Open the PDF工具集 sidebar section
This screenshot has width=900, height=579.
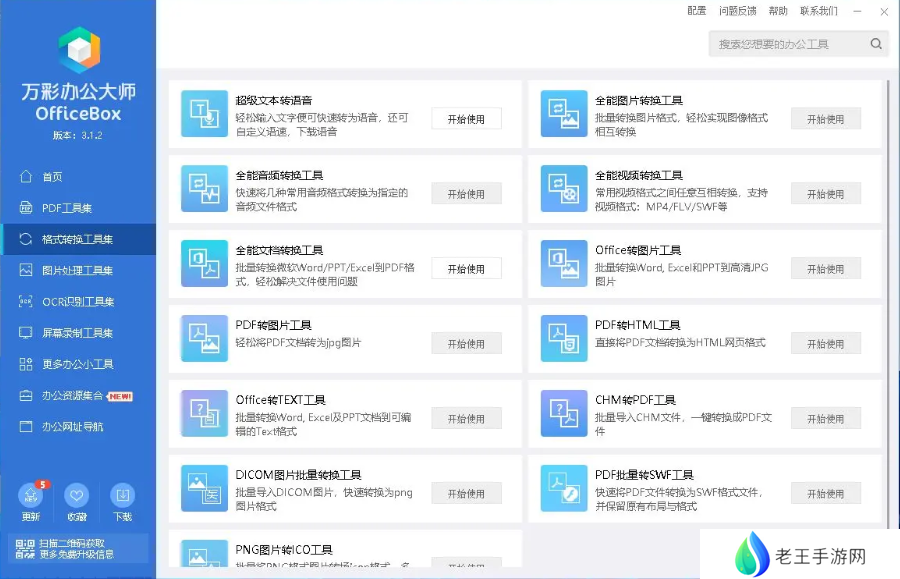66,208
